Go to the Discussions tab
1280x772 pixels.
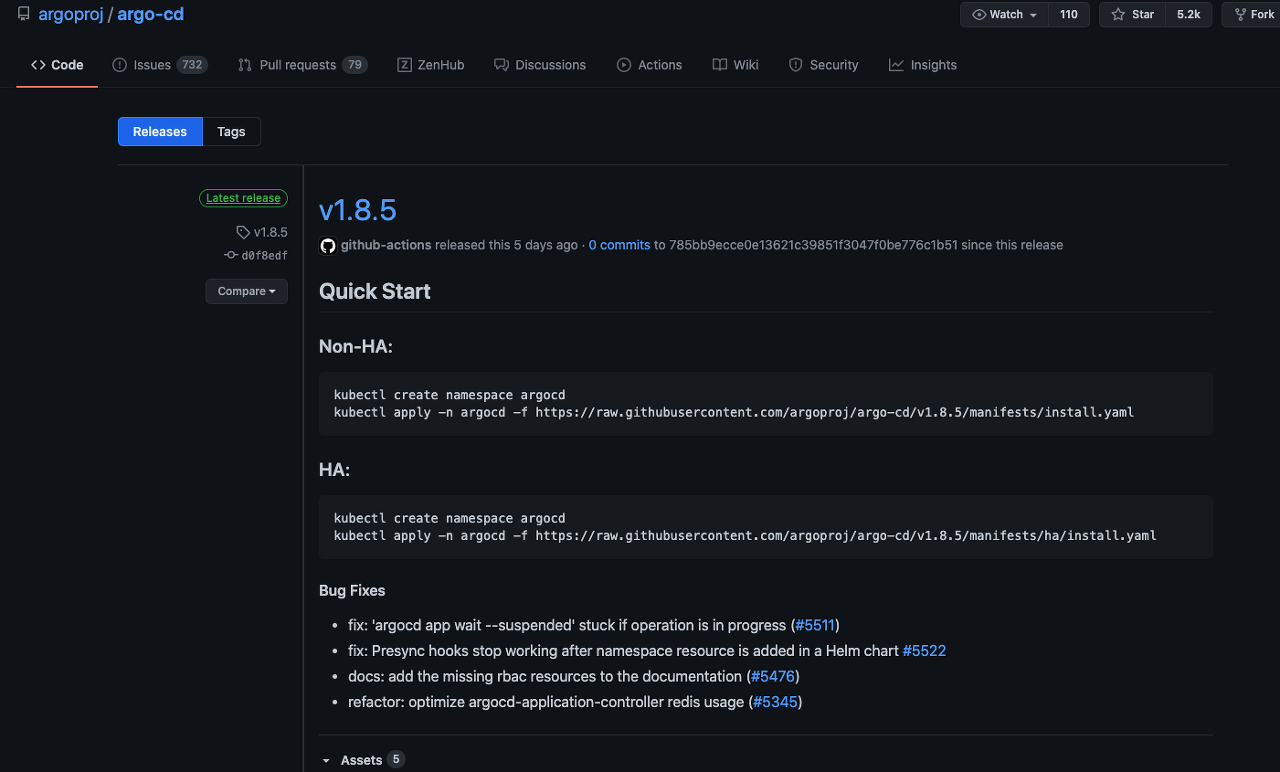tap(540, 65)
